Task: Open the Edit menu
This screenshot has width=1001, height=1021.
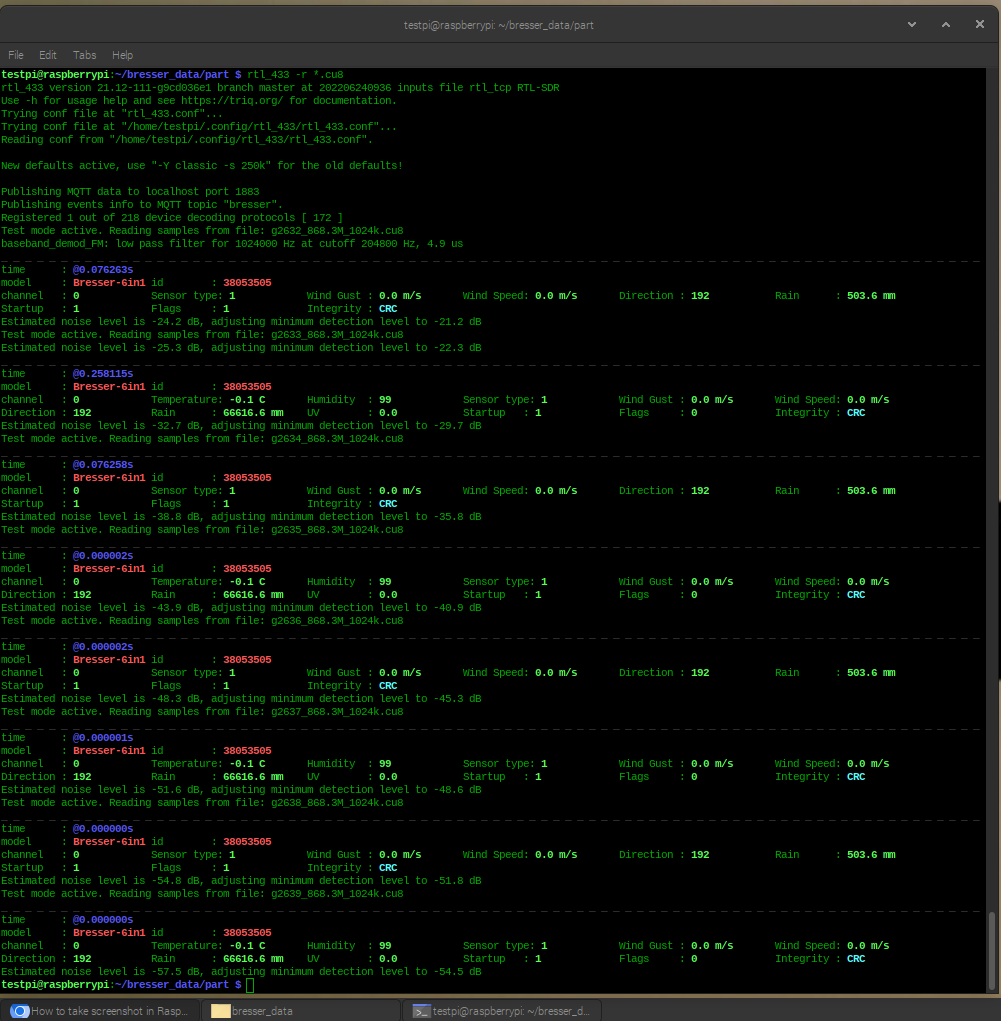Action: (47, 55)
